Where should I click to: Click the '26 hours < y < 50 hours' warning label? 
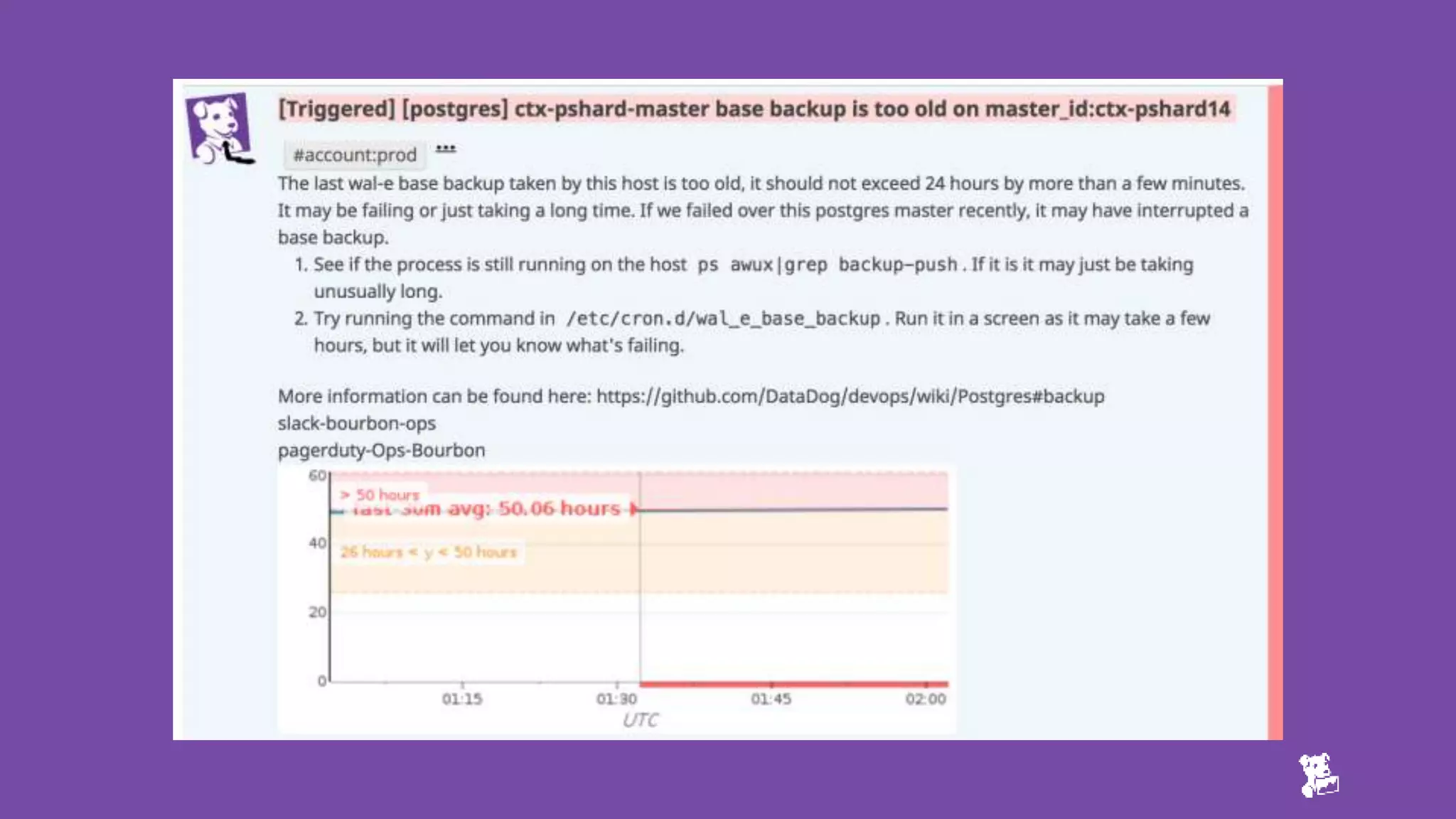pos(428,552)
